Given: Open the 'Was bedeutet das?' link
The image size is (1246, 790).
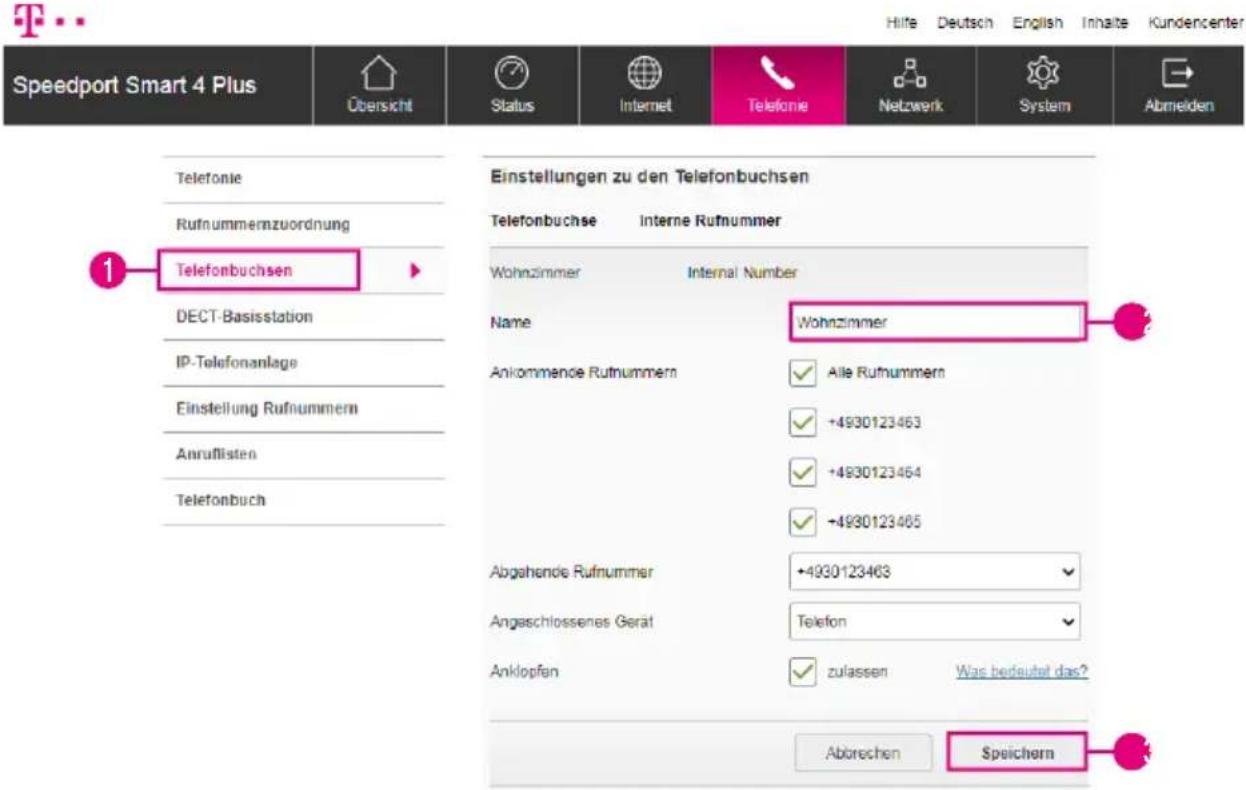Looking at the screenshot, I should click(x=1021, y=672).
